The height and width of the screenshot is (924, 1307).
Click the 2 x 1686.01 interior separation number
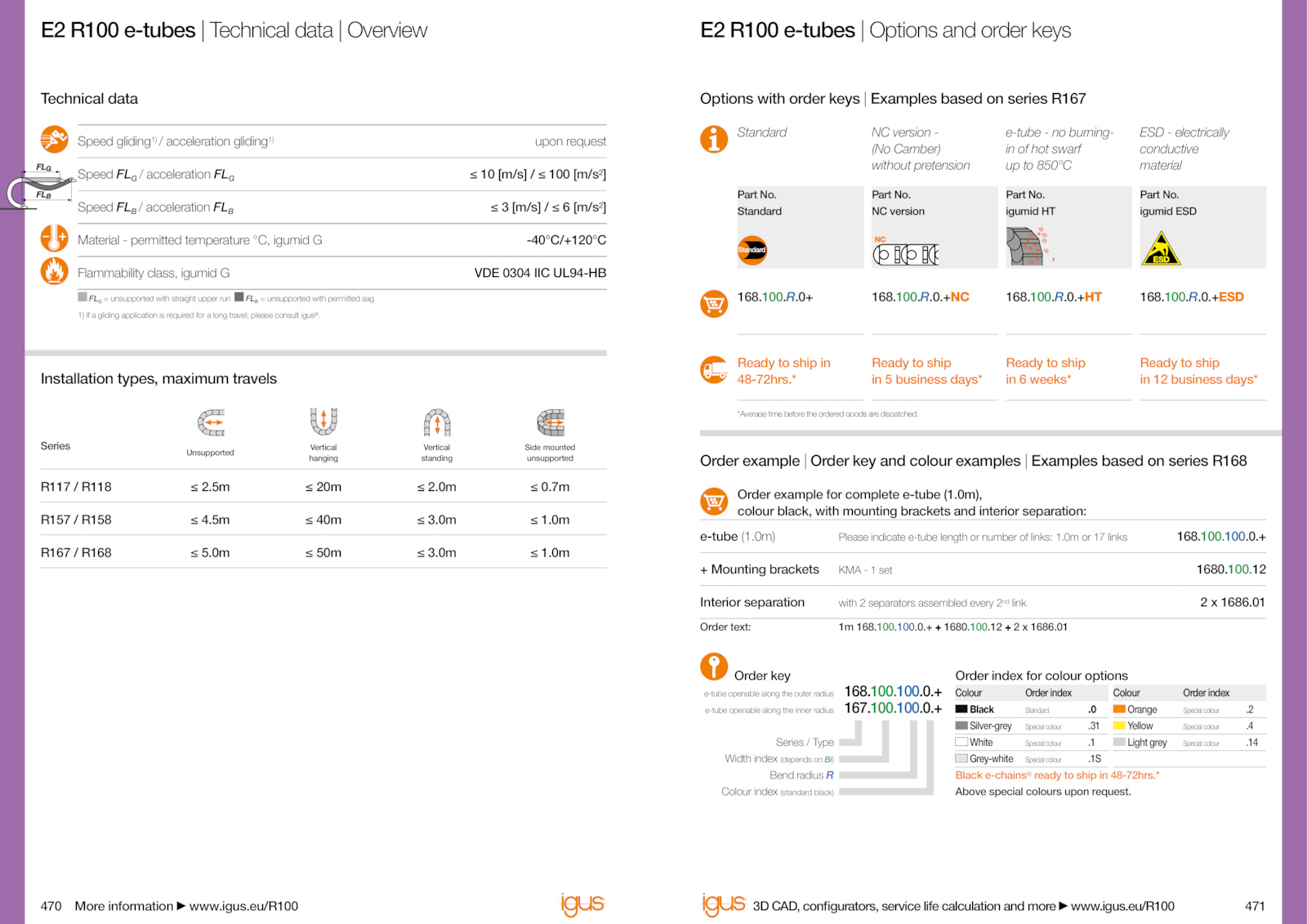1233,602
